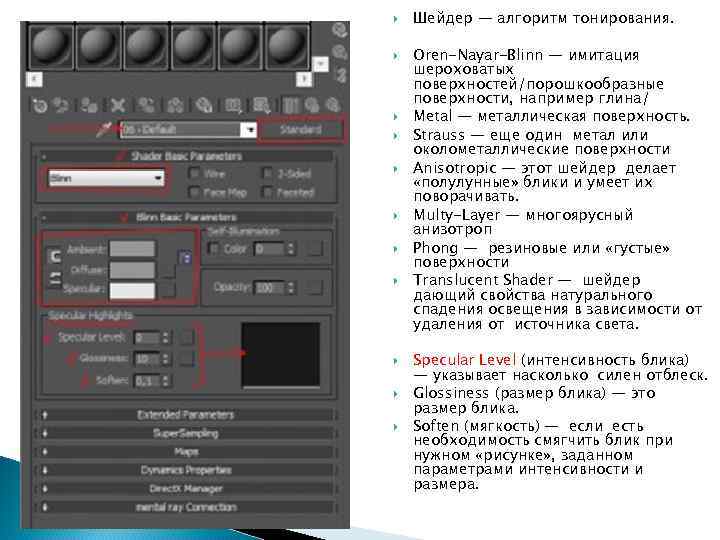Expand the Extended Parameters rollout
720x540 pixels.
coord(186,415)
